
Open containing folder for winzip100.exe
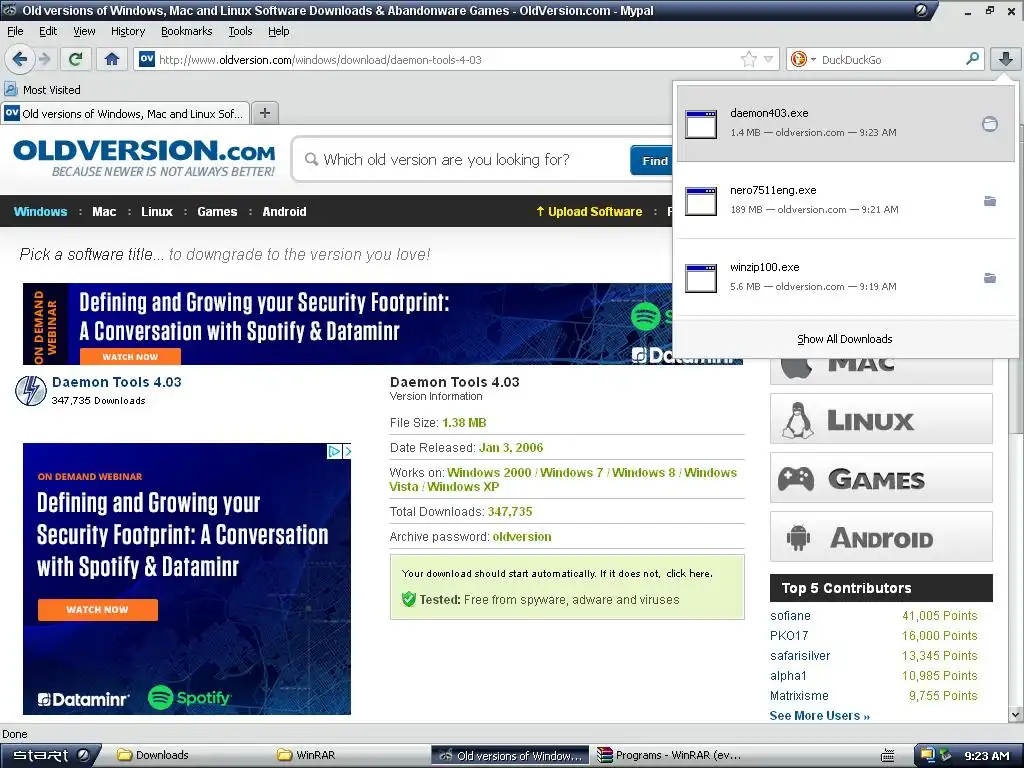pos(989,278)
